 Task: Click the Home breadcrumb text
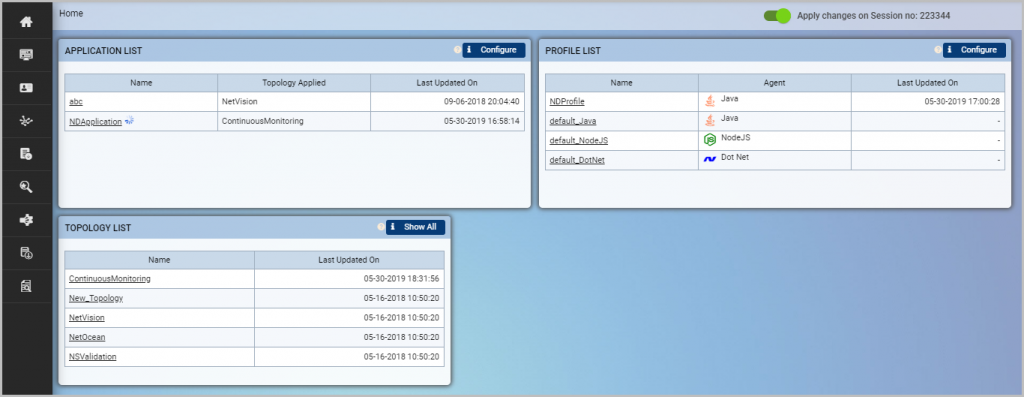click(x=71, y=13)
